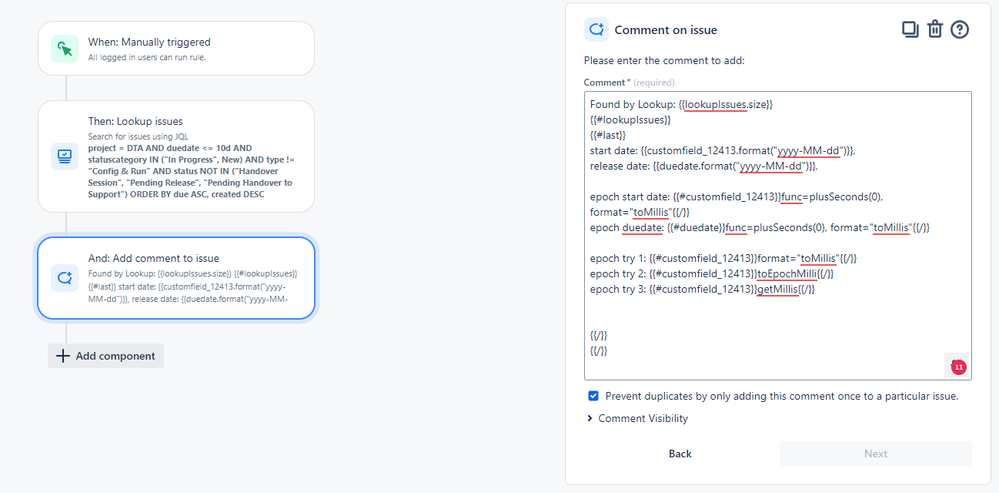999x493 pixels.
Task: Click inside the Comment text area
Action: click(778, 236)
